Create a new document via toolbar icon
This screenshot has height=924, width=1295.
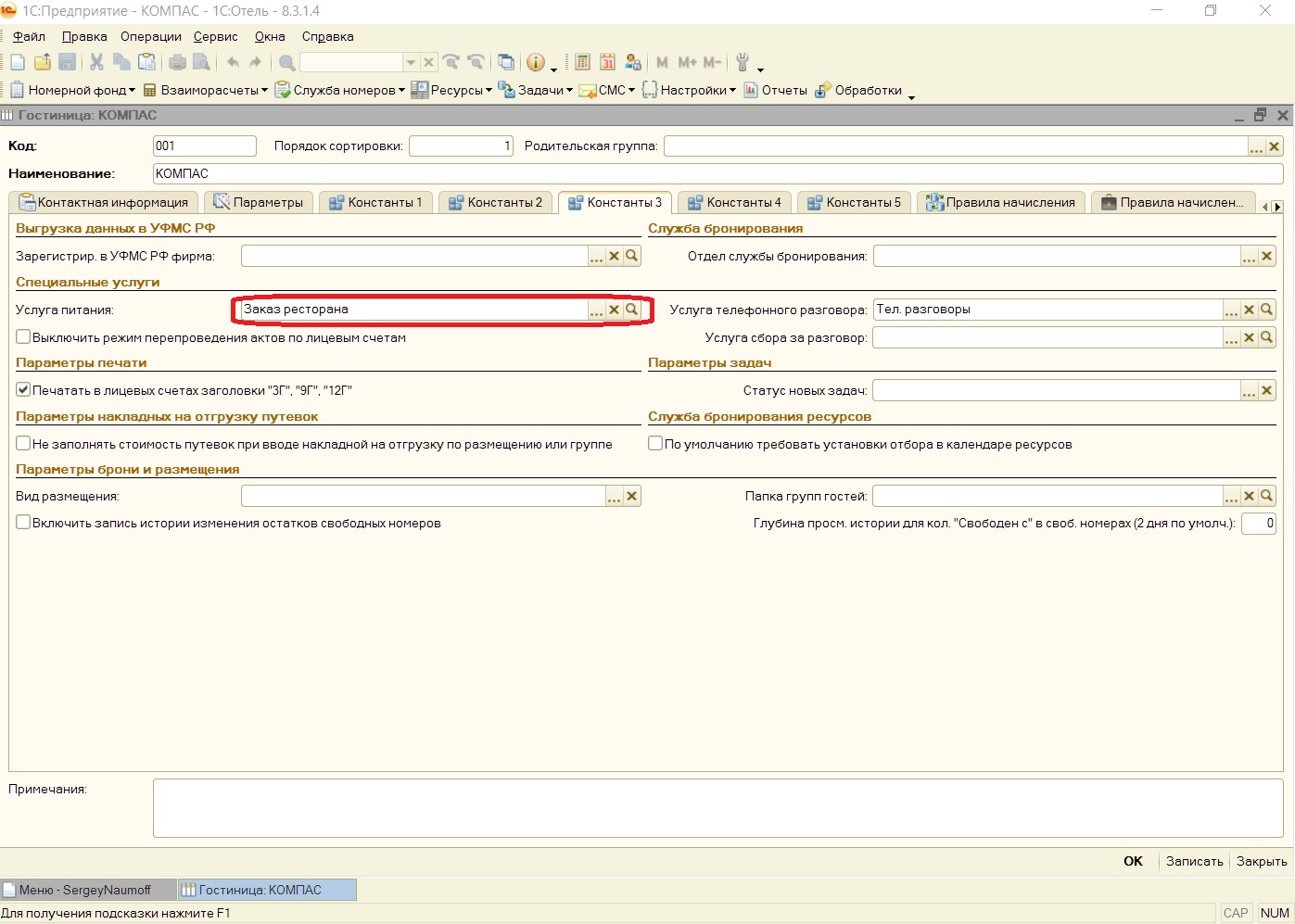tap(18, 62)
